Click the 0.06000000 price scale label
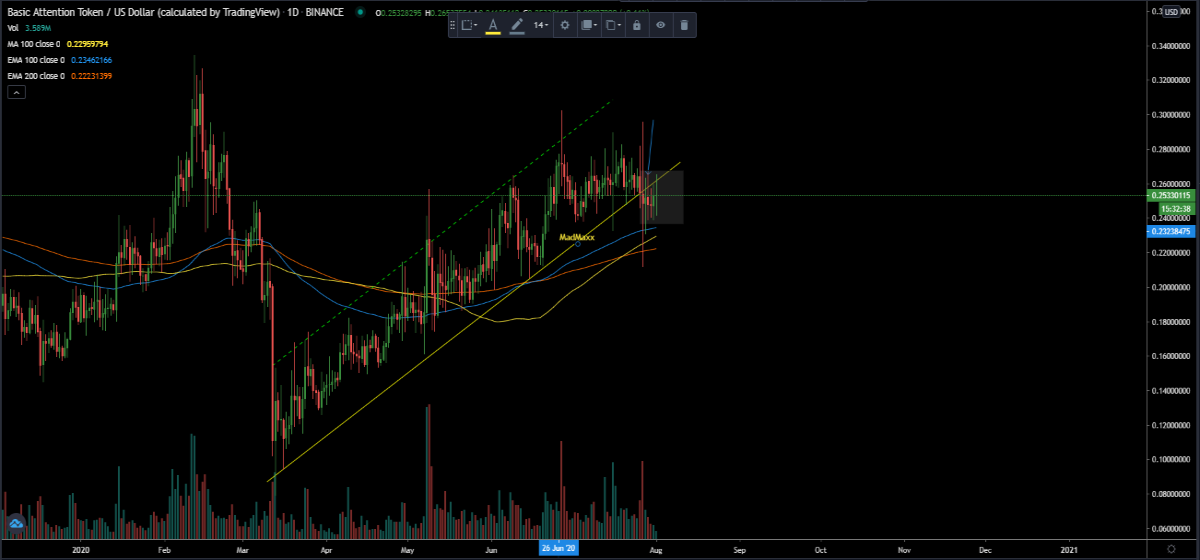Image resolution: width=1200 pixels, height=560 pixels. 1172,528
